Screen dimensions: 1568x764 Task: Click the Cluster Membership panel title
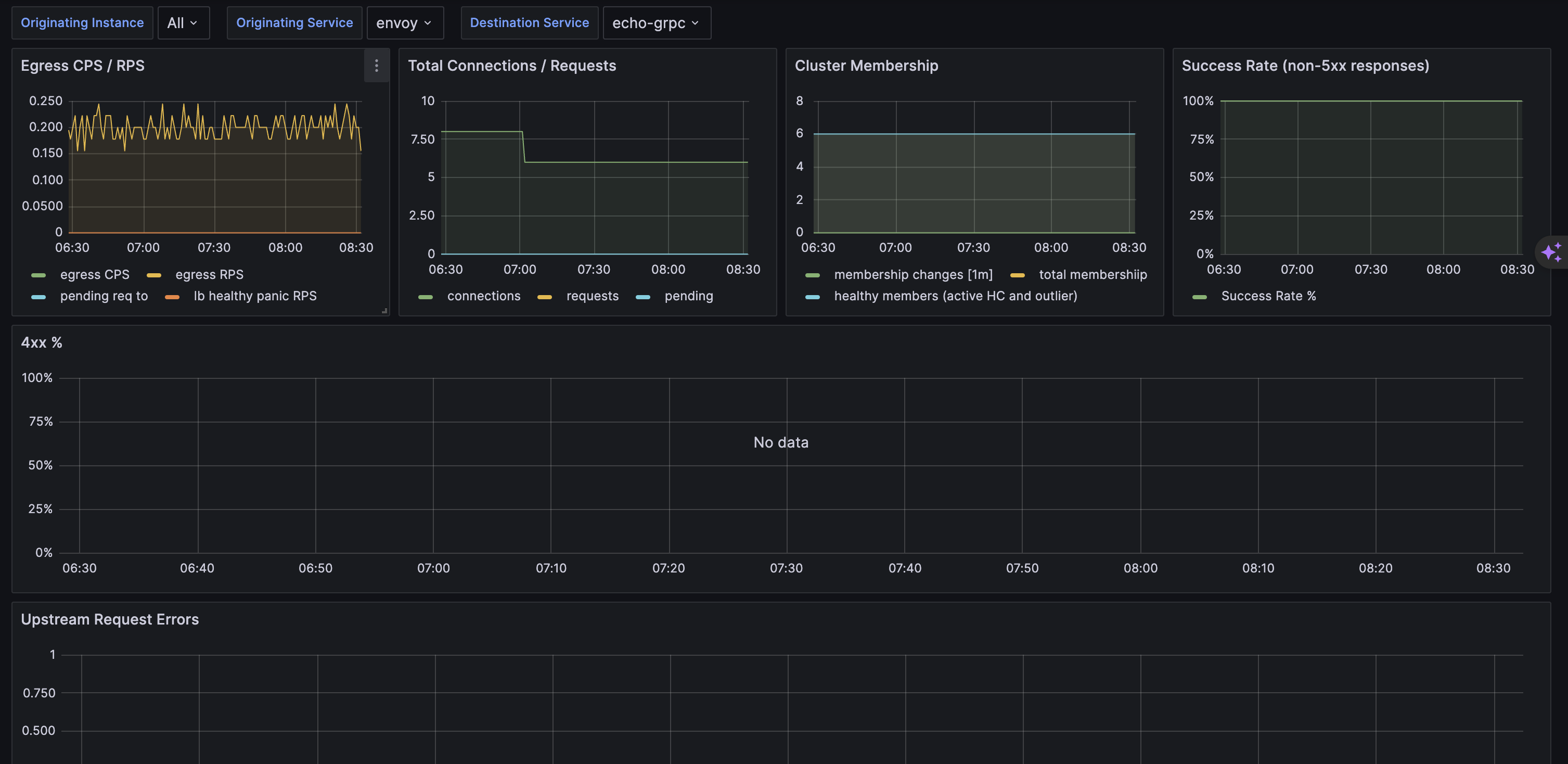[x=866, y=66]
